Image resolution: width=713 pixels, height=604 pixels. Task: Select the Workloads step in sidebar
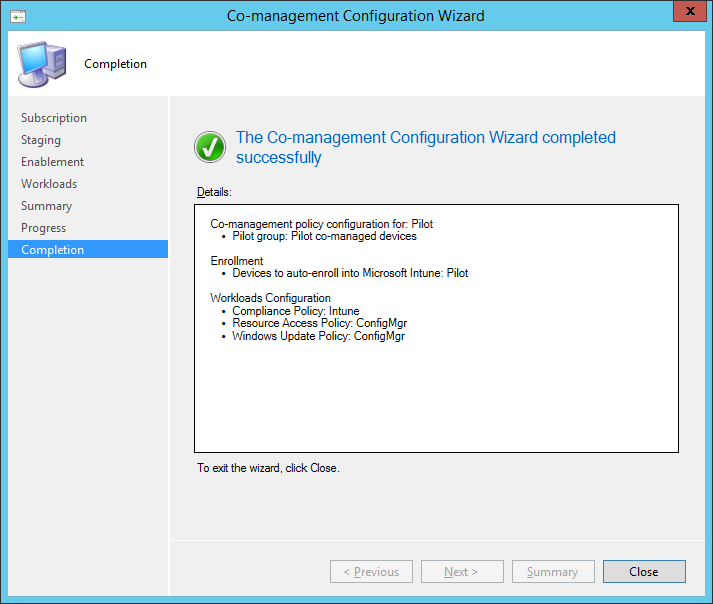point(49,184)
